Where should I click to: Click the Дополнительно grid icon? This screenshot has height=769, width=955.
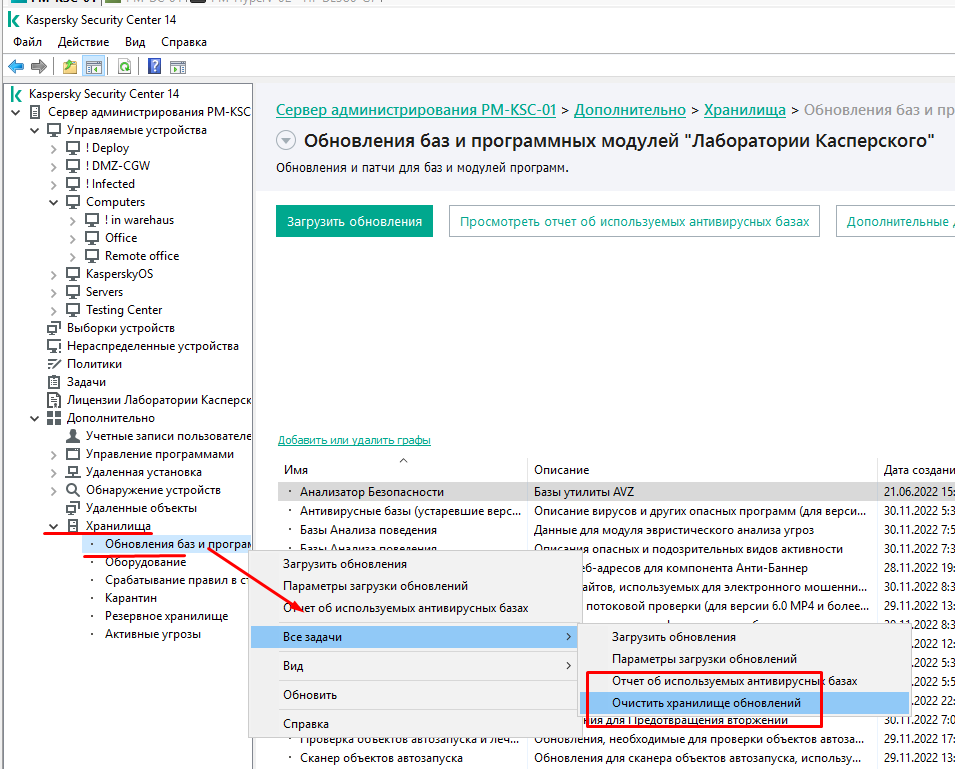pos(54,418)
